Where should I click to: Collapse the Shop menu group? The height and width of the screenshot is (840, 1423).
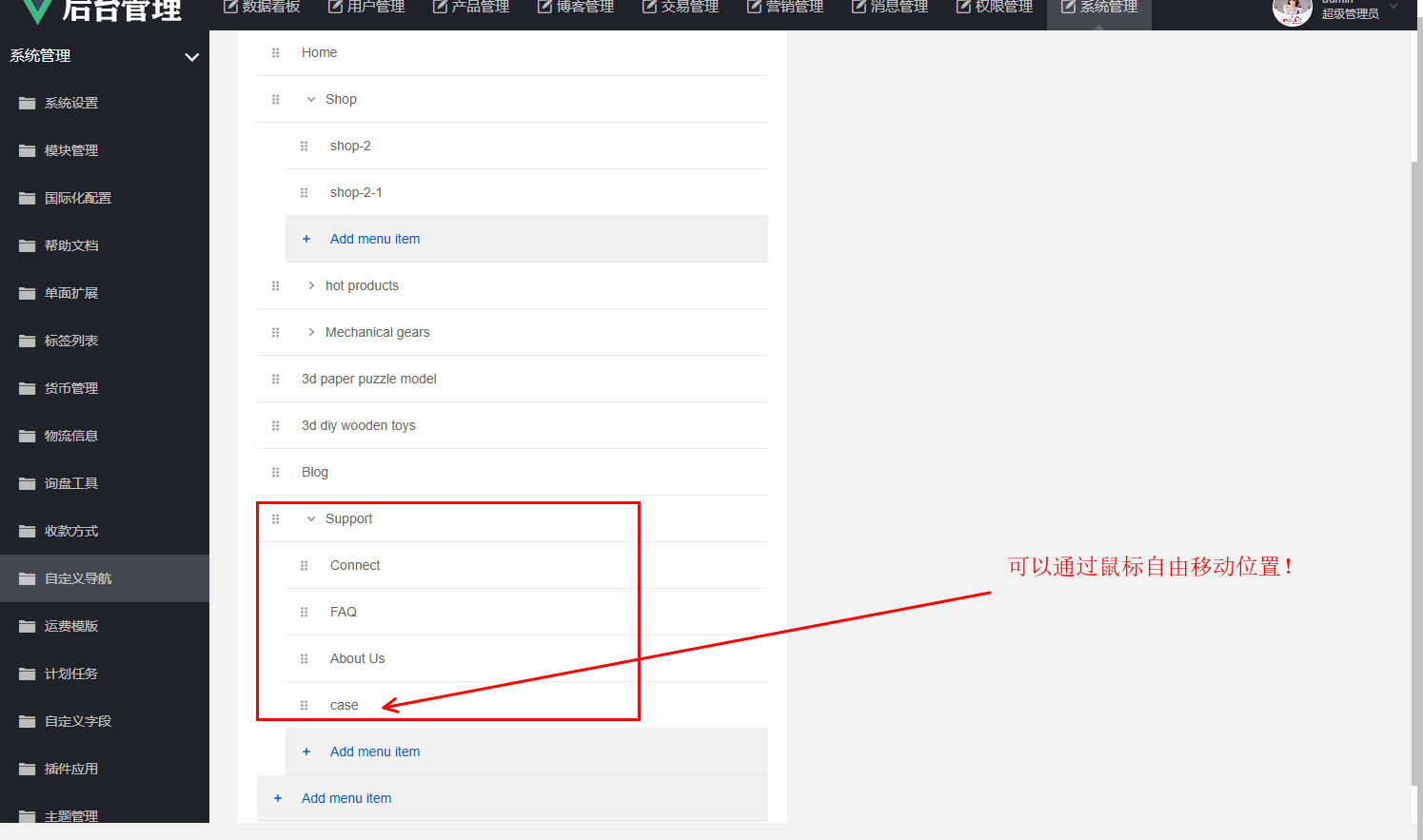point(311,100)
